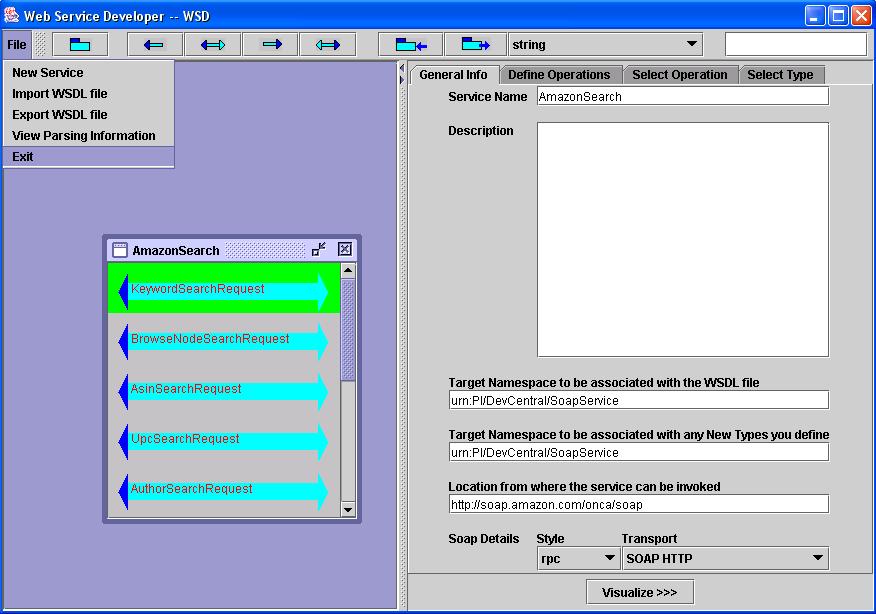This screenshot has width=876, height=614.
Task: Close the AmazonSearch internal frame
Action: pos(345,249)
